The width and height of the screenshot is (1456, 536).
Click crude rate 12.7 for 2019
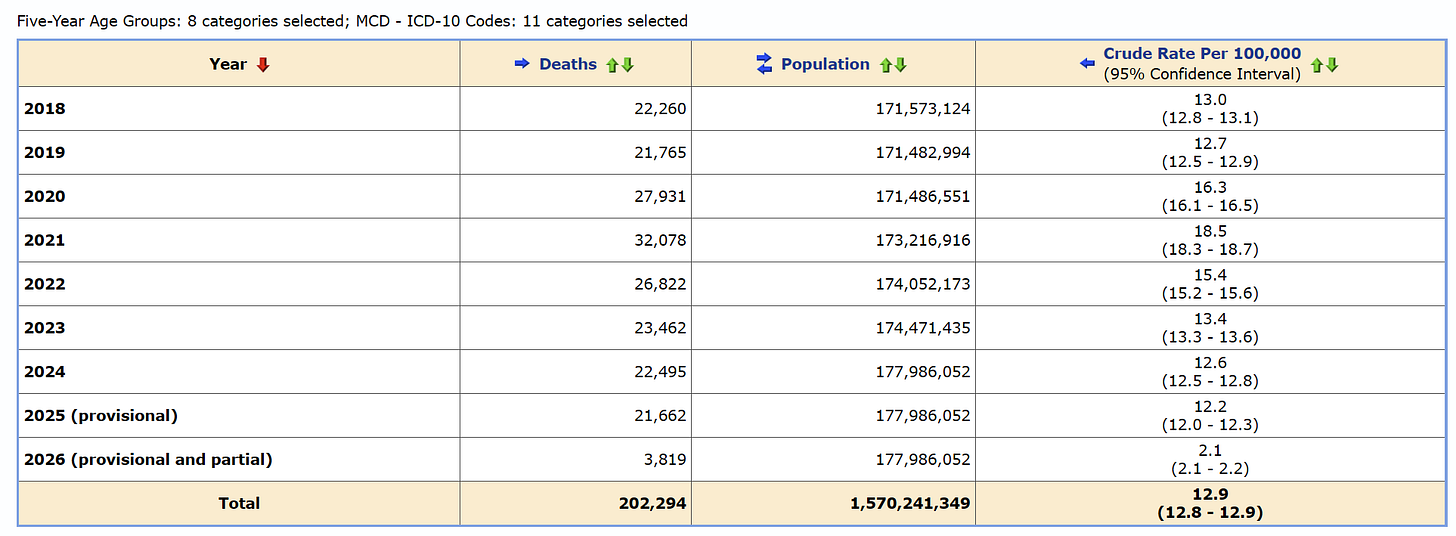point(1210,143)
